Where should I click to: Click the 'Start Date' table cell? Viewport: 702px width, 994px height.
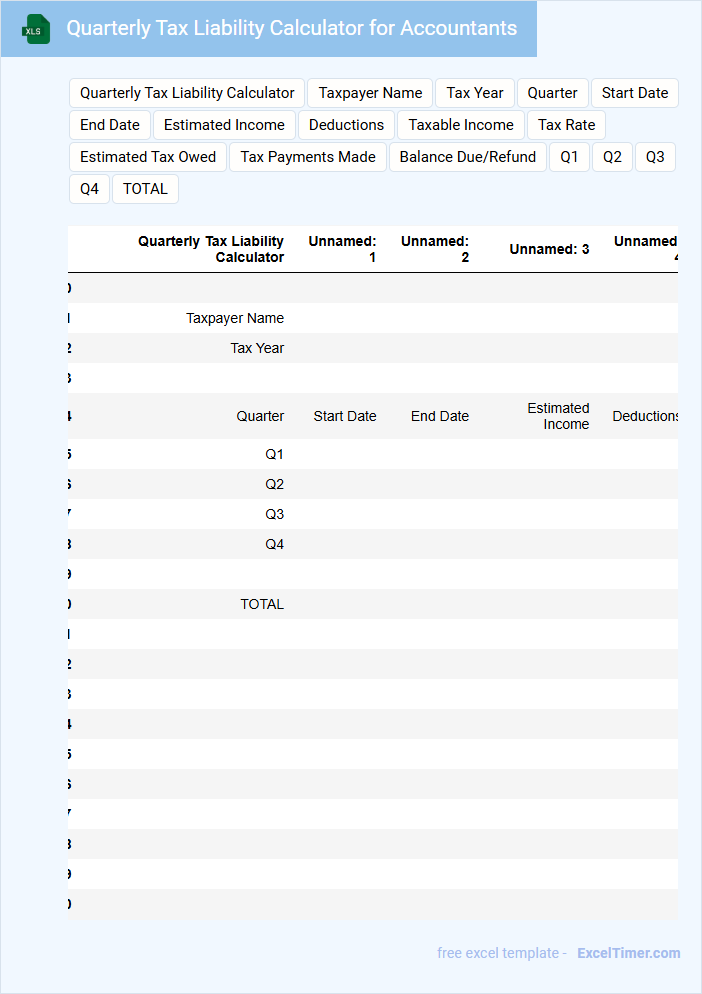(x=344, y=416)
